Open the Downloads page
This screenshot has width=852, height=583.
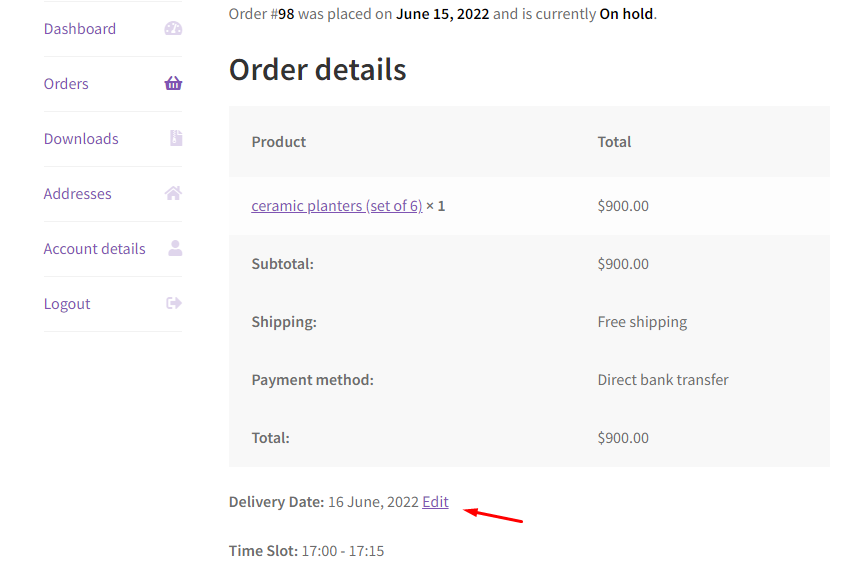pos(81,139)
